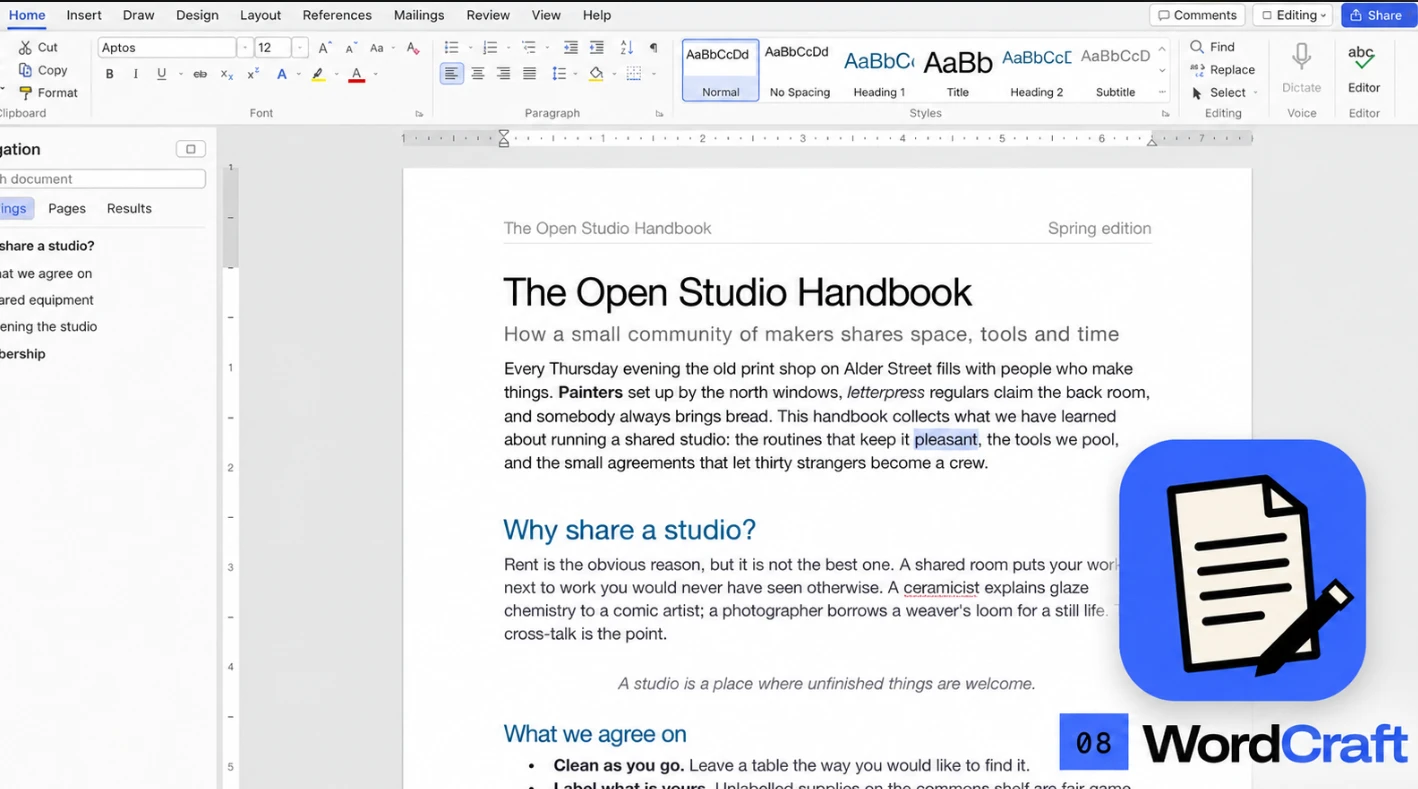Open the References ribbon tab
Viewport: 1418px width, 789px height.
[337, 15]
